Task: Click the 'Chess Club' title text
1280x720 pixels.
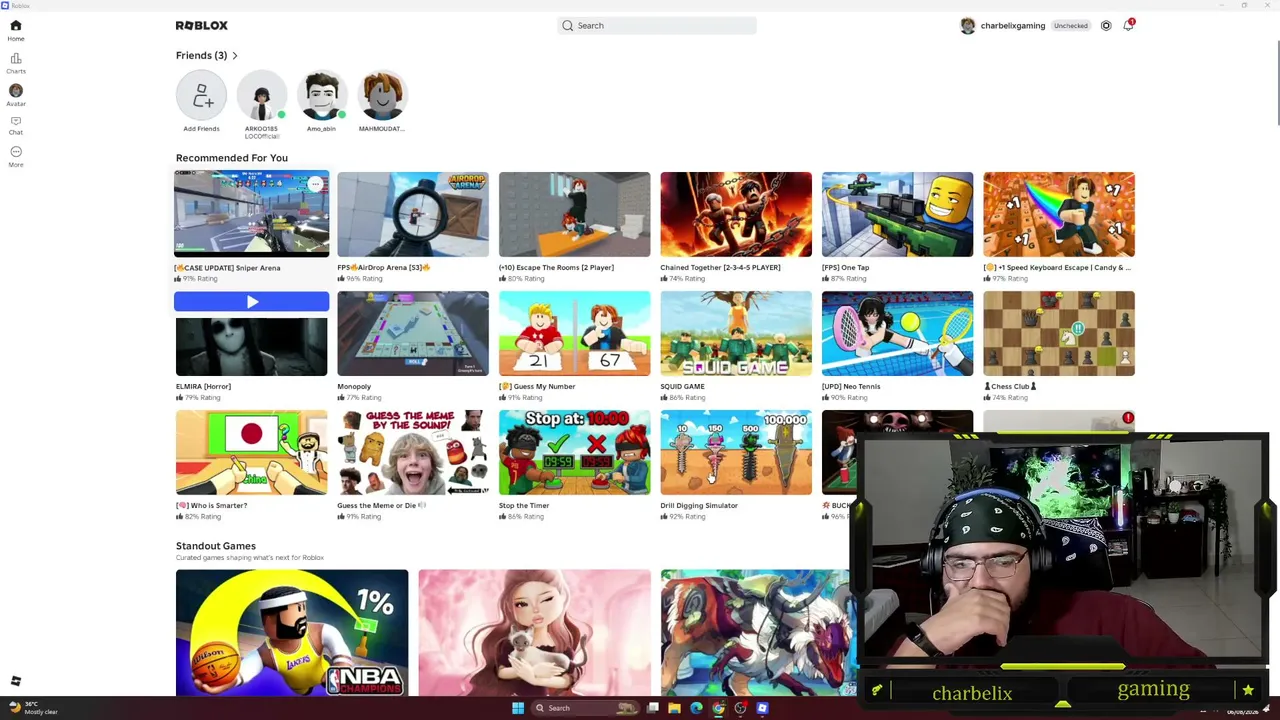Action: pos(1010,387)
